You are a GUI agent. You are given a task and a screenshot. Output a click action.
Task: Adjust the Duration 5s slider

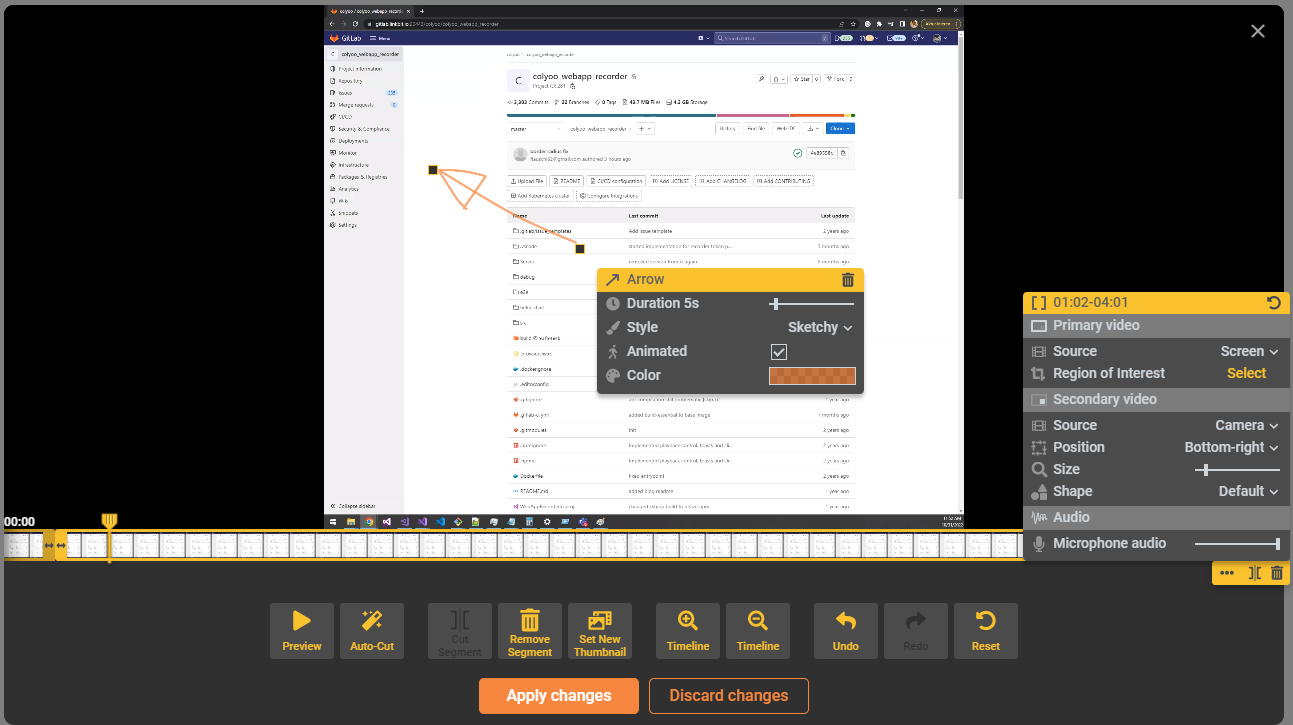click(812, 303)
